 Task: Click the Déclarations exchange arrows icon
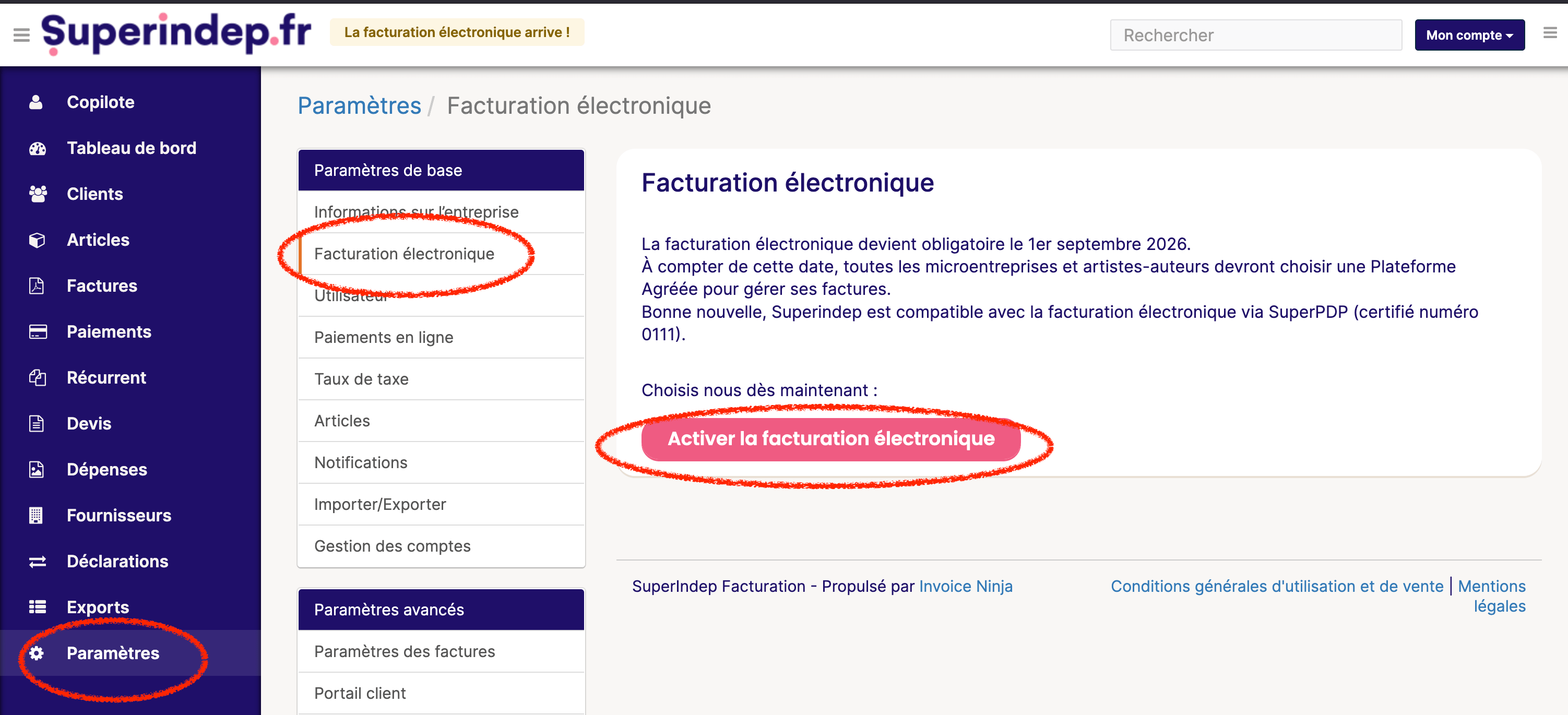38,561
